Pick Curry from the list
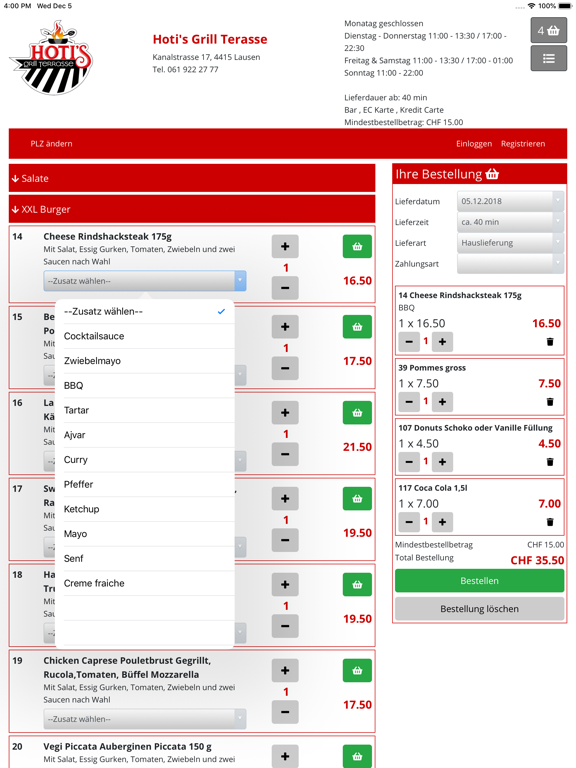Image resolution: width=576 pixels, height=768 pixels. [144, 459]
